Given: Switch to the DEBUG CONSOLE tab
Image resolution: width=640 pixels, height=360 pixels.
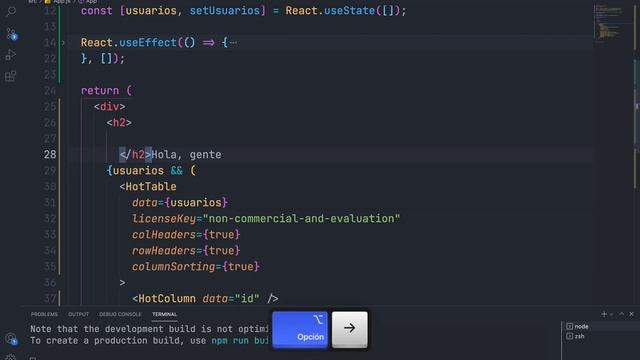Looking at the screenshot, I should click(x=120, y=314).
